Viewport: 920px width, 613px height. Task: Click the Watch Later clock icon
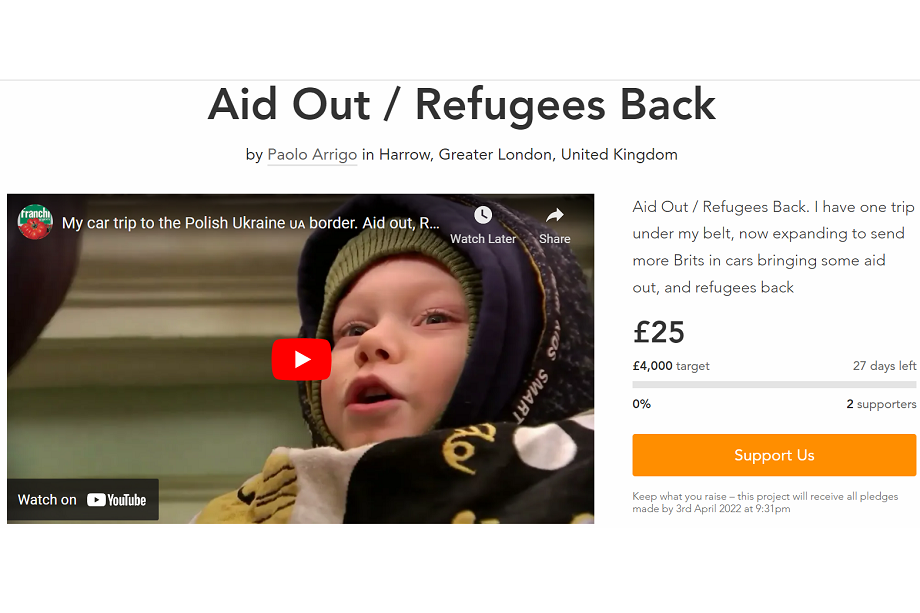pos(483,215)
